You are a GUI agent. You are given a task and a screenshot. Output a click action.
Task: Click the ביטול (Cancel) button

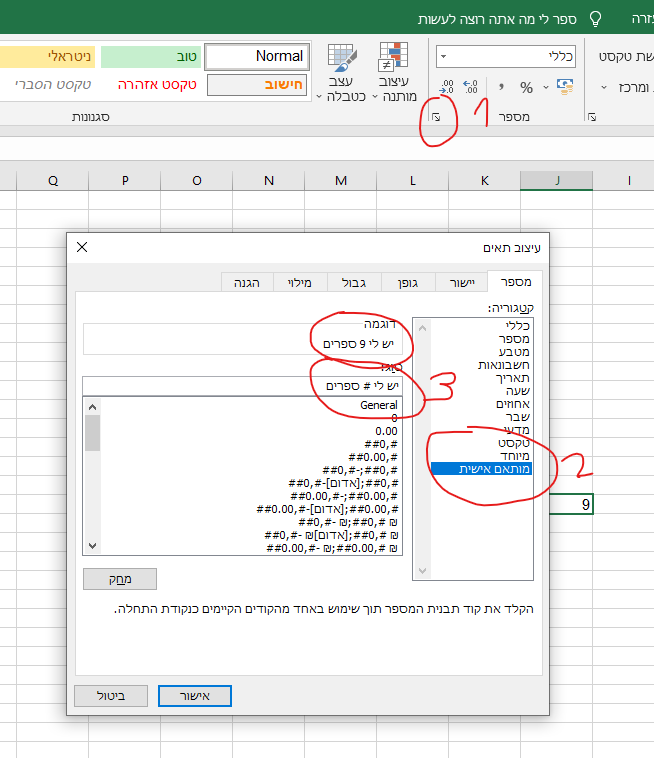(111, 696)
